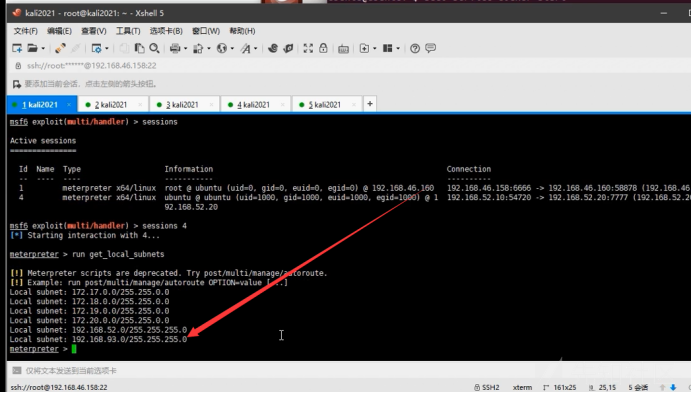Viewport: 692px width, 393px height.
Task: Open the 选项卡(B) menu
Action: (x=166, y=31)
